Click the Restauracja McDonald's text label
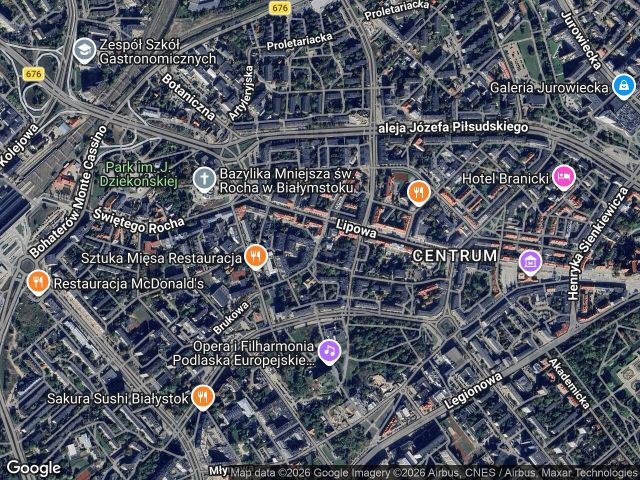 coord(129,284)
